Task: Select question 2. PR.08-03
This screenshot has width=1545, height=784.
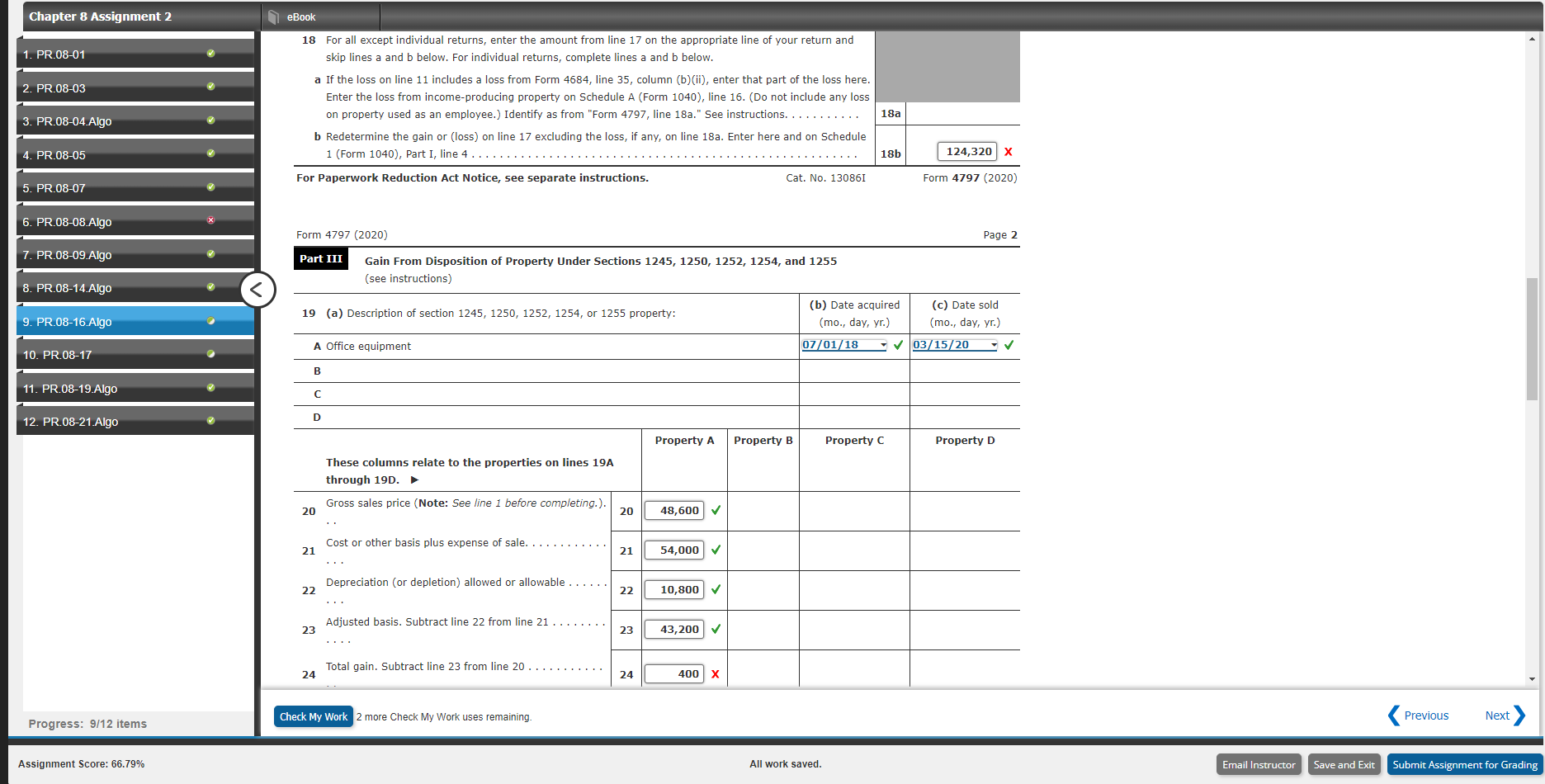Action: pos(135,87)
